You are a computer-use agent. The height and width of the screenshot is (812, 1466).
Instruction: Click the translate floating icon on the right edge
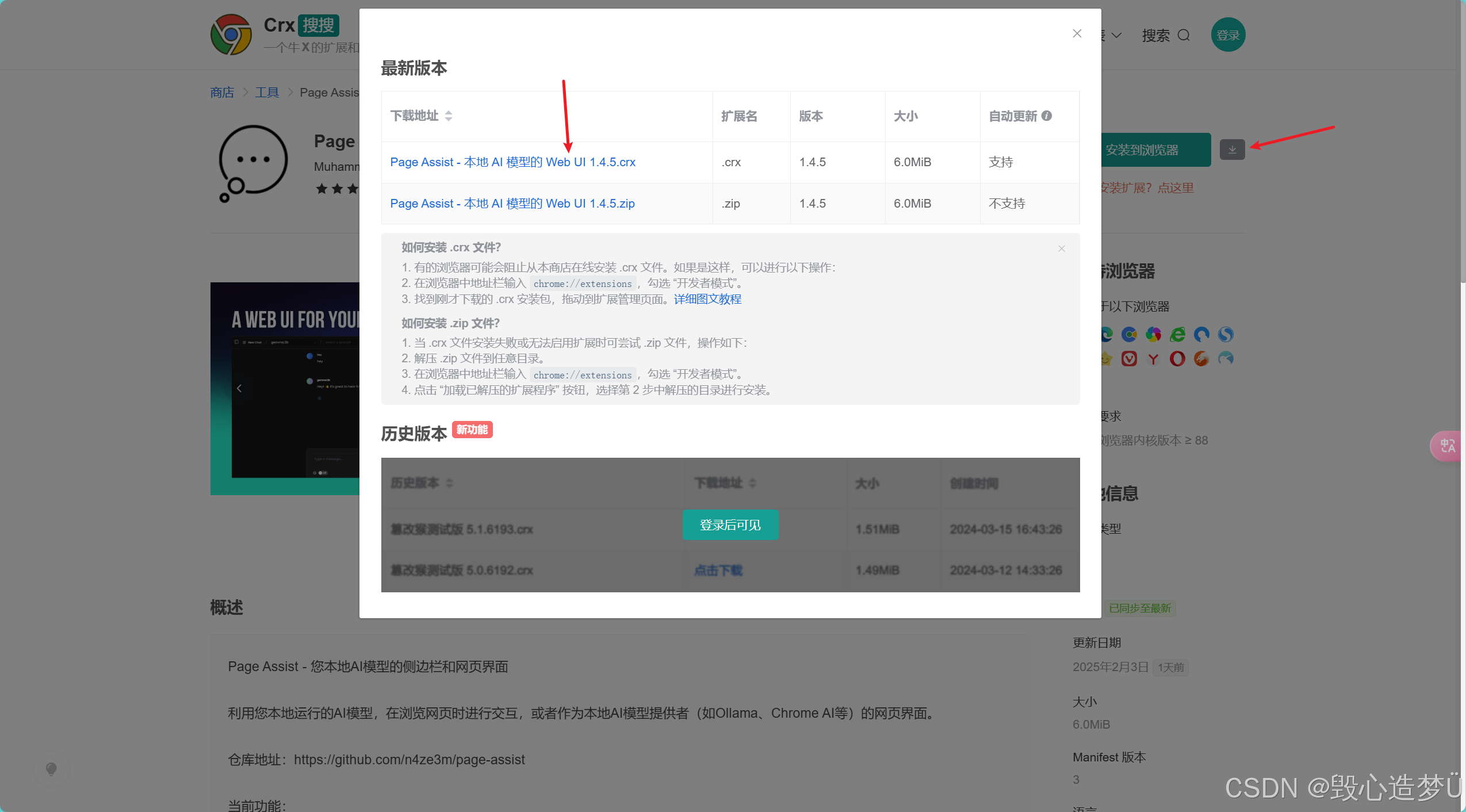(x=1447, y=446)
